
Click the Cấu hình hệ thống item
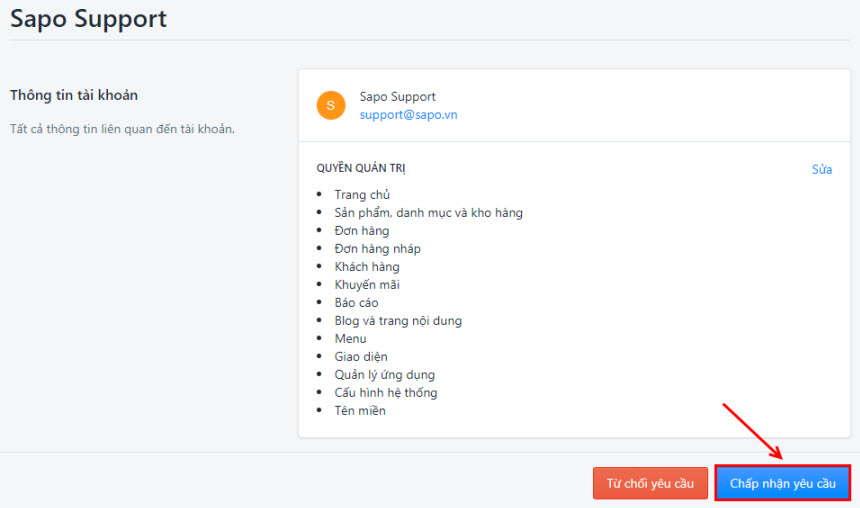[386, 393]
